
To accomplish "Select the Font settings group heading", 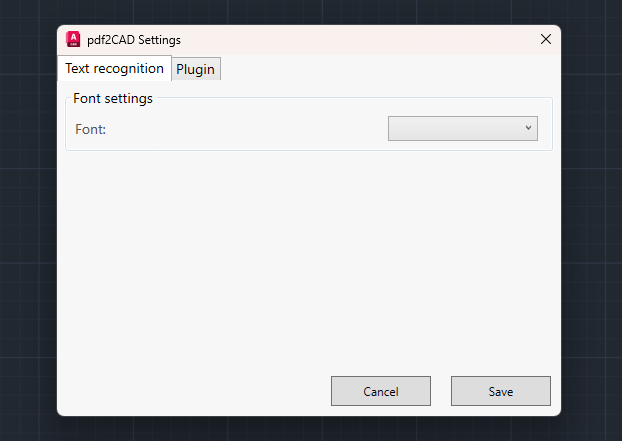I will (x=113, y=98).
